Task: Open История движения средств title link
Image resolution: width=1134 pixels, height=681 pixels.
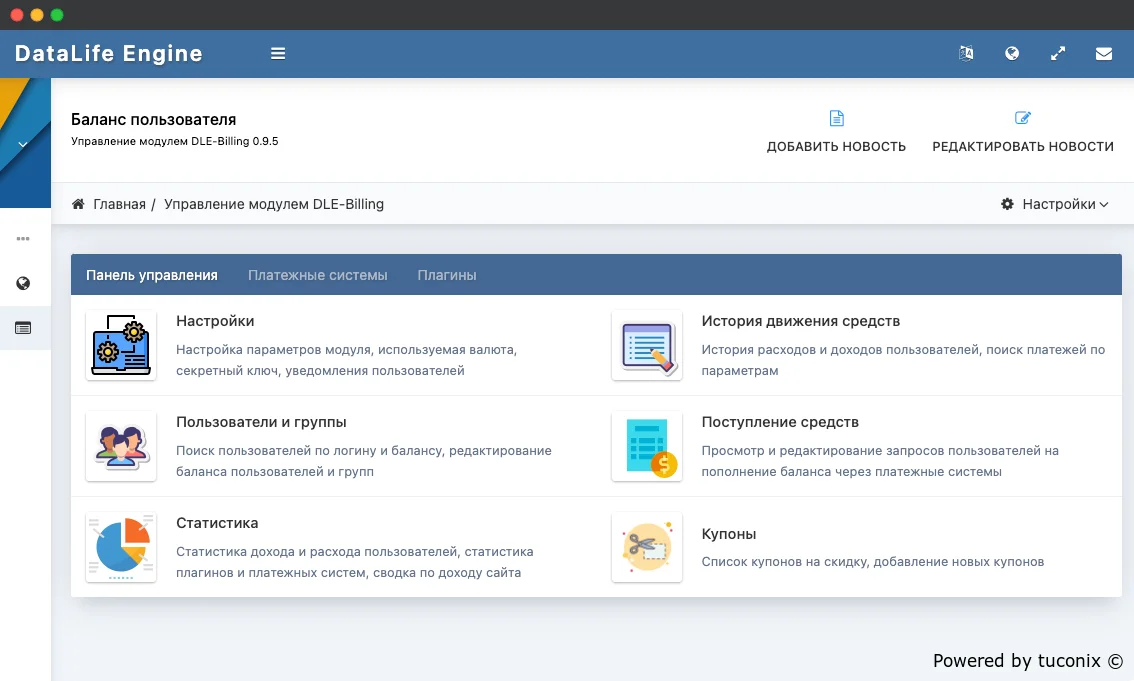Action: (x=801, y=321)
